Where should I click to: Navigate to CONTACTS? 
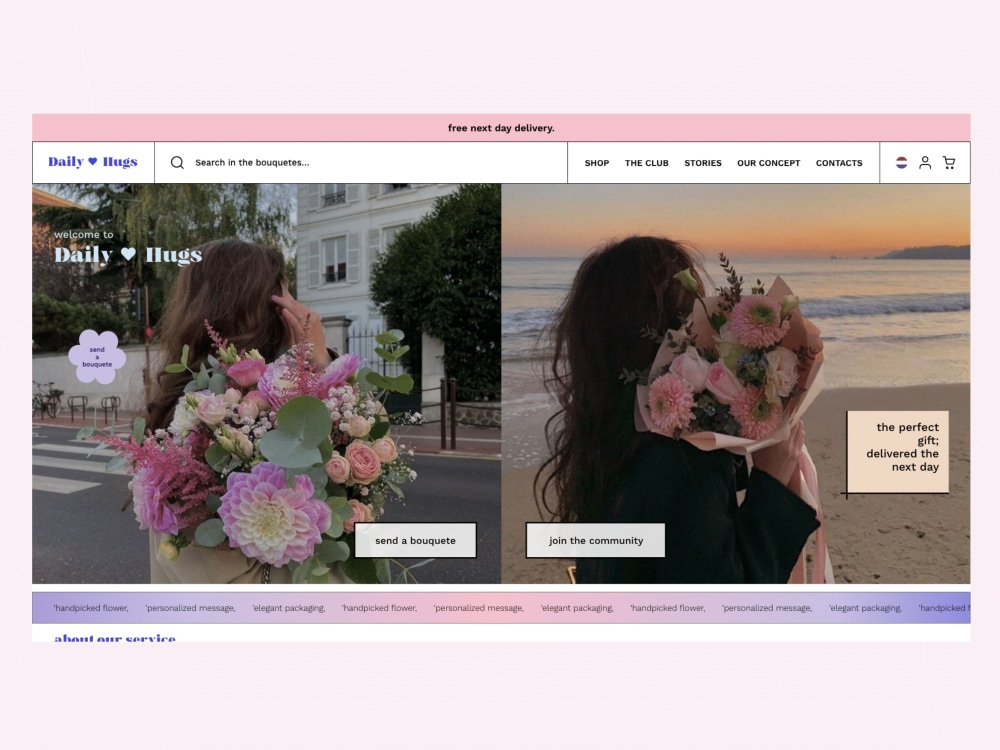[x=839, y=163]
